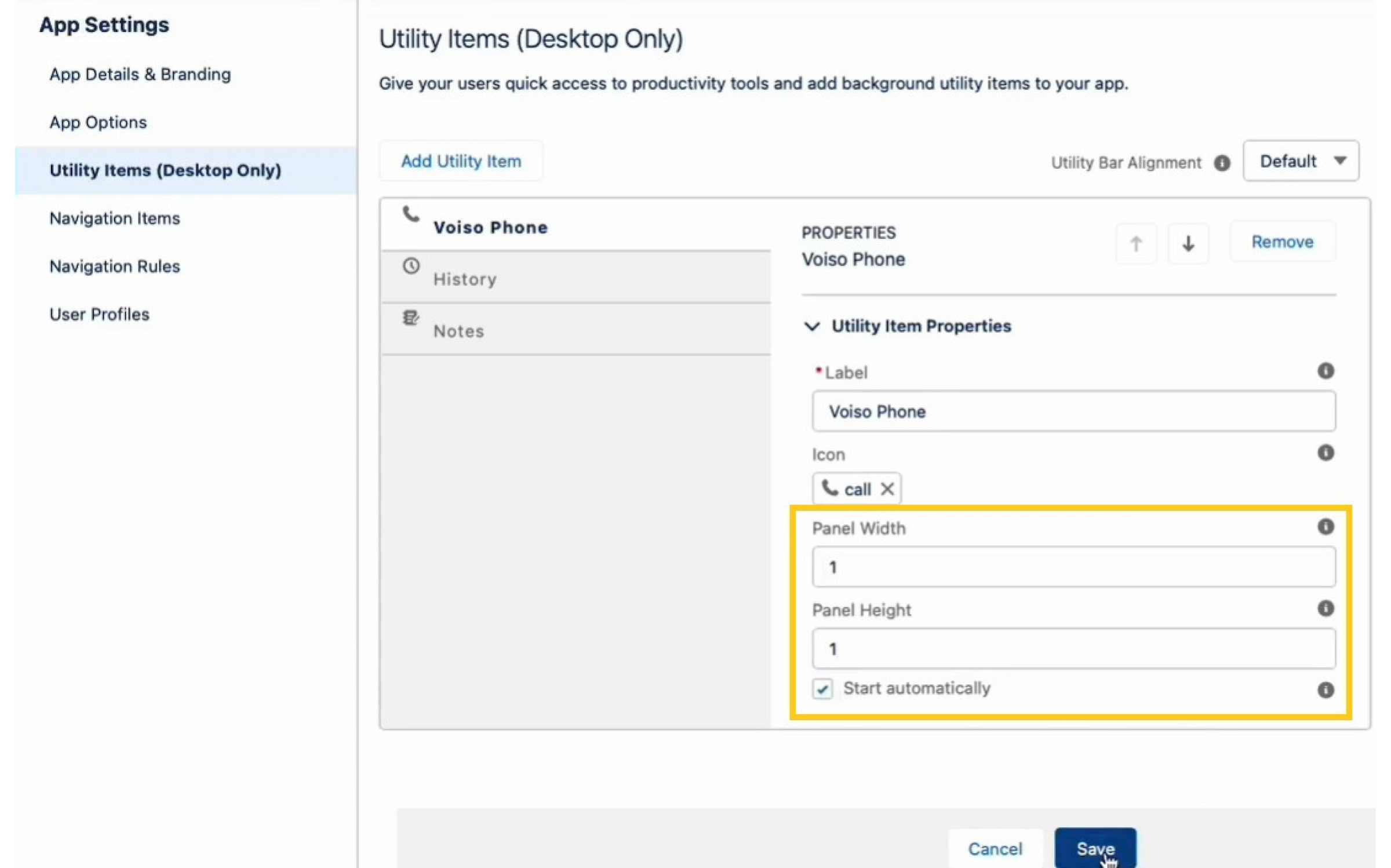
Task: Click the phone glyph in call pill
Action: pos(830,488)
